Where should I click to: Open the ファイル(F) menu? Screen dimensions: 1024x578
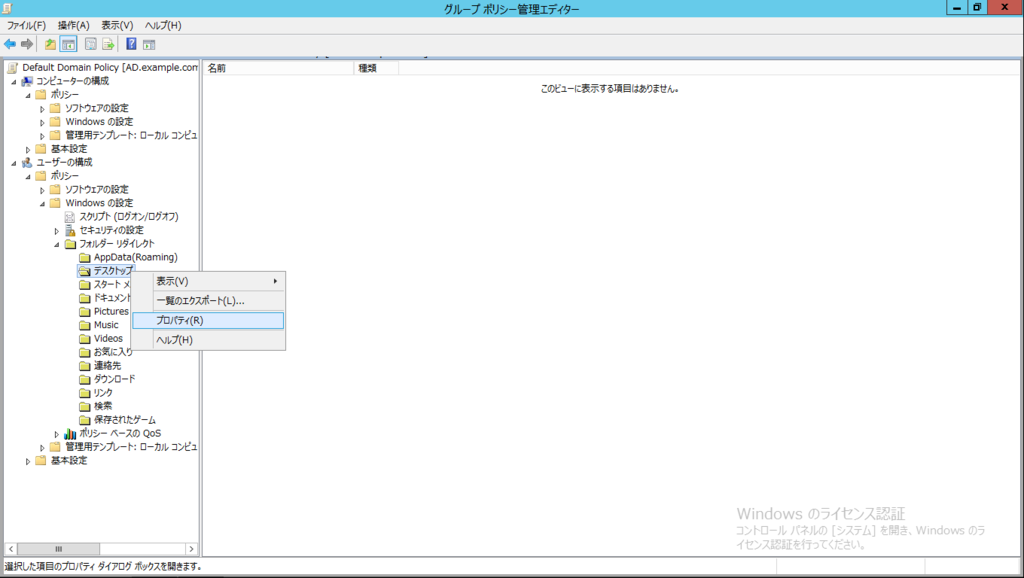(x=26, y=25)
